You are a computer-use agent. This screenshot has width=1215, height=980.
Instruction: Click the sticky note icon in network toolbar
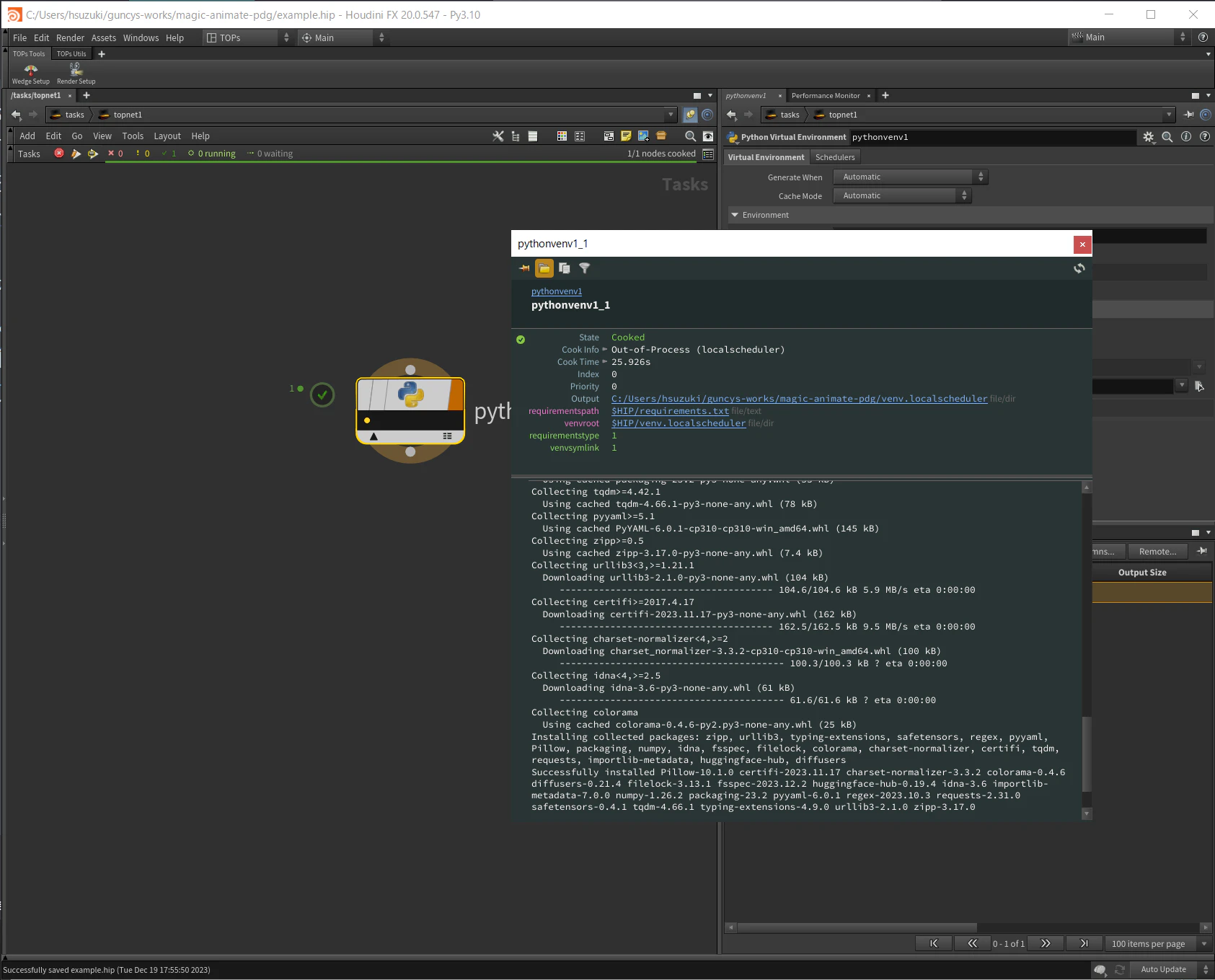pos(626,136)
